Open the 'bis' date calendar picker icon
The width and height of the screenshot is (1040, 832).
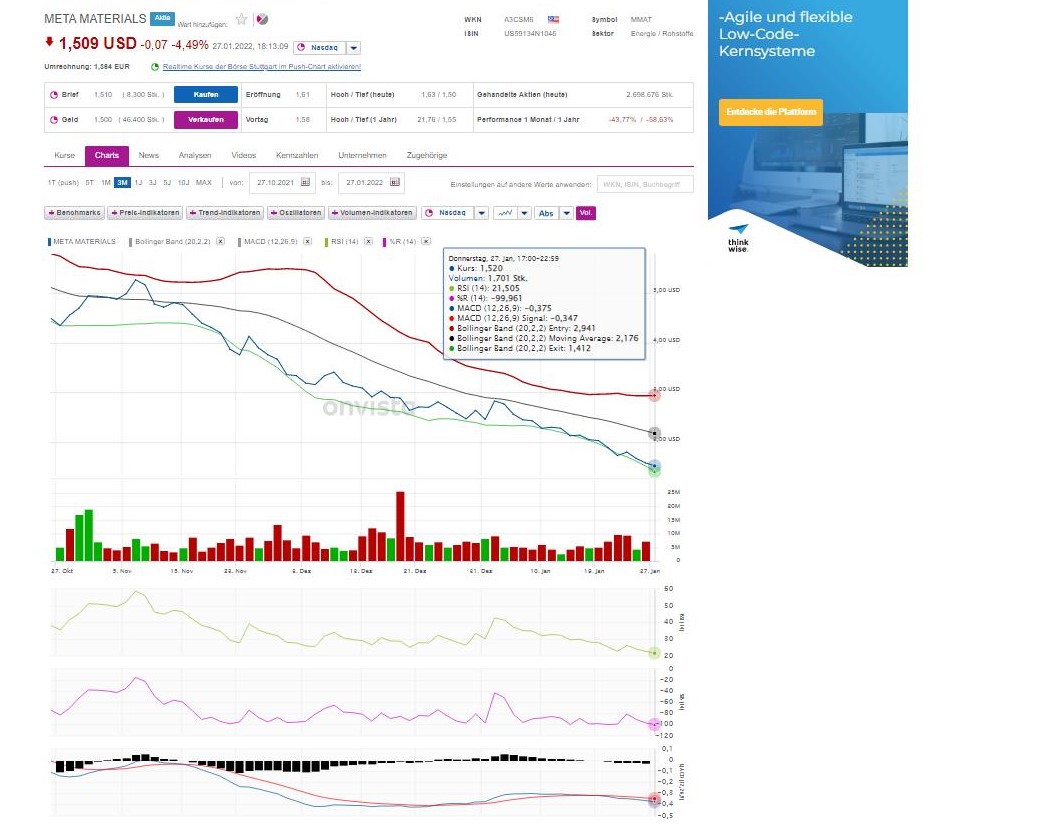(x=395, y=183)
